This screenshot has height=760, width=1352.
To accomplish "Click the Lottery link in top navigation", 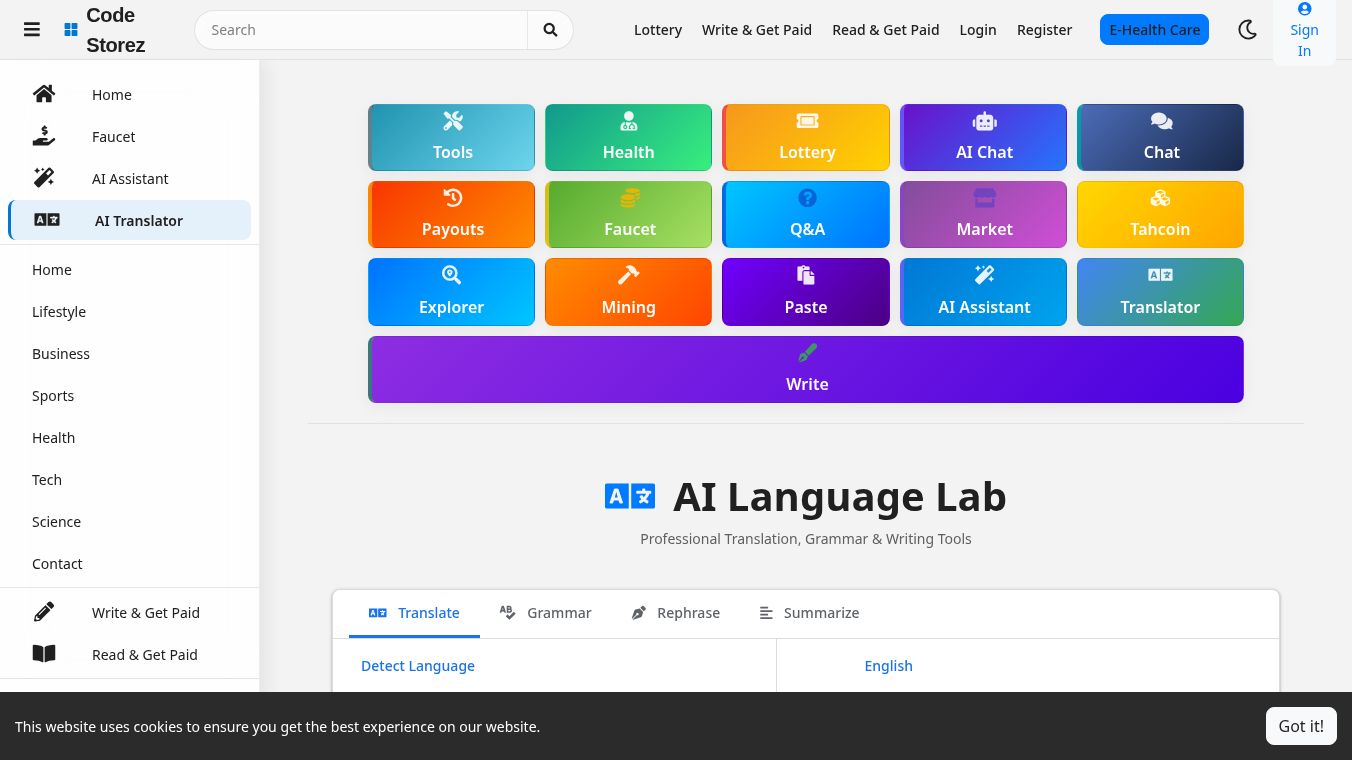I will pyautogui.click(x=658, y=30).
